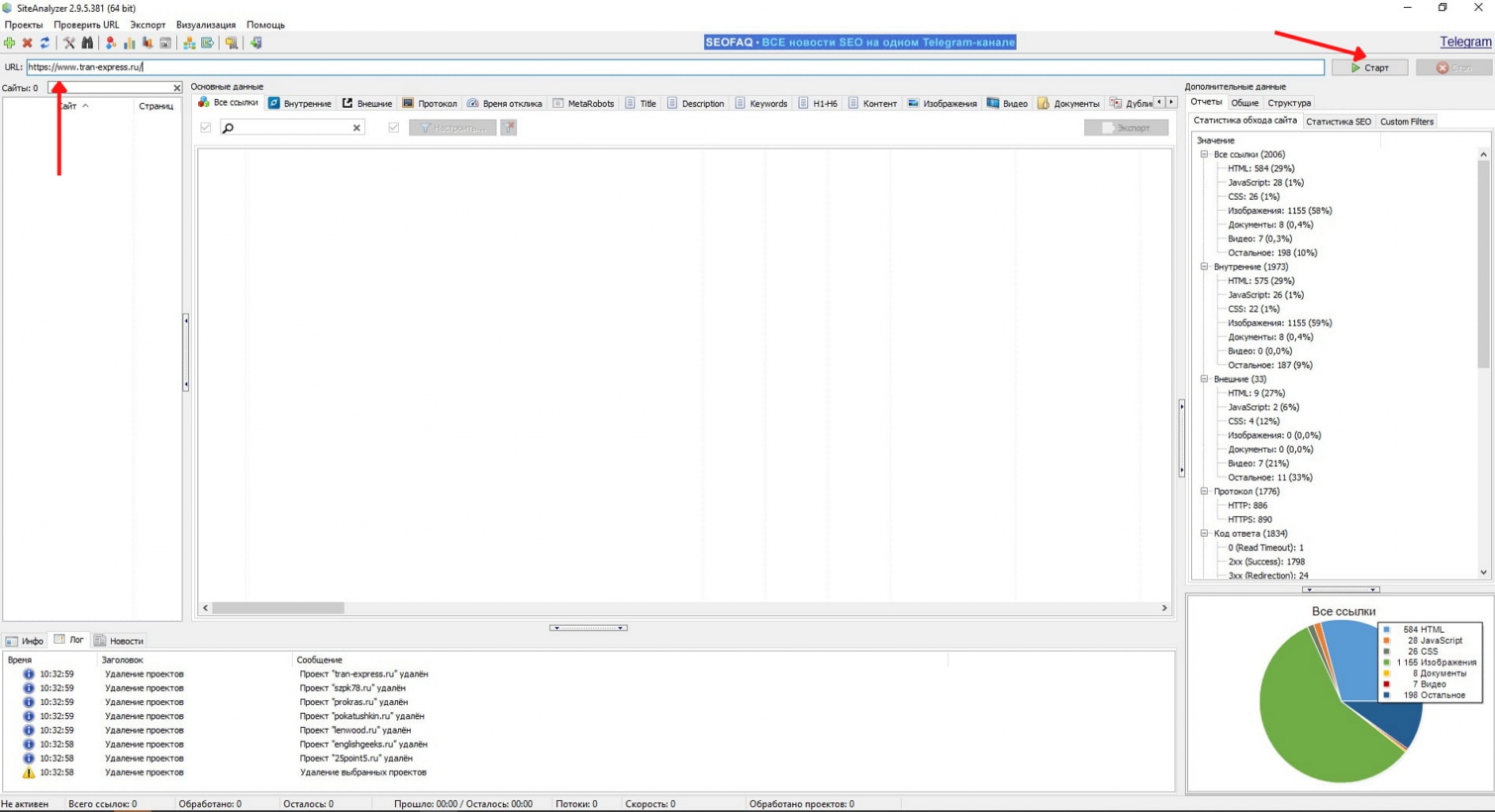Image resolution: width=1495 pixels, height=812 pixels.
Task: Delete the project with the red X icon
Action: (x=27, y=43)
